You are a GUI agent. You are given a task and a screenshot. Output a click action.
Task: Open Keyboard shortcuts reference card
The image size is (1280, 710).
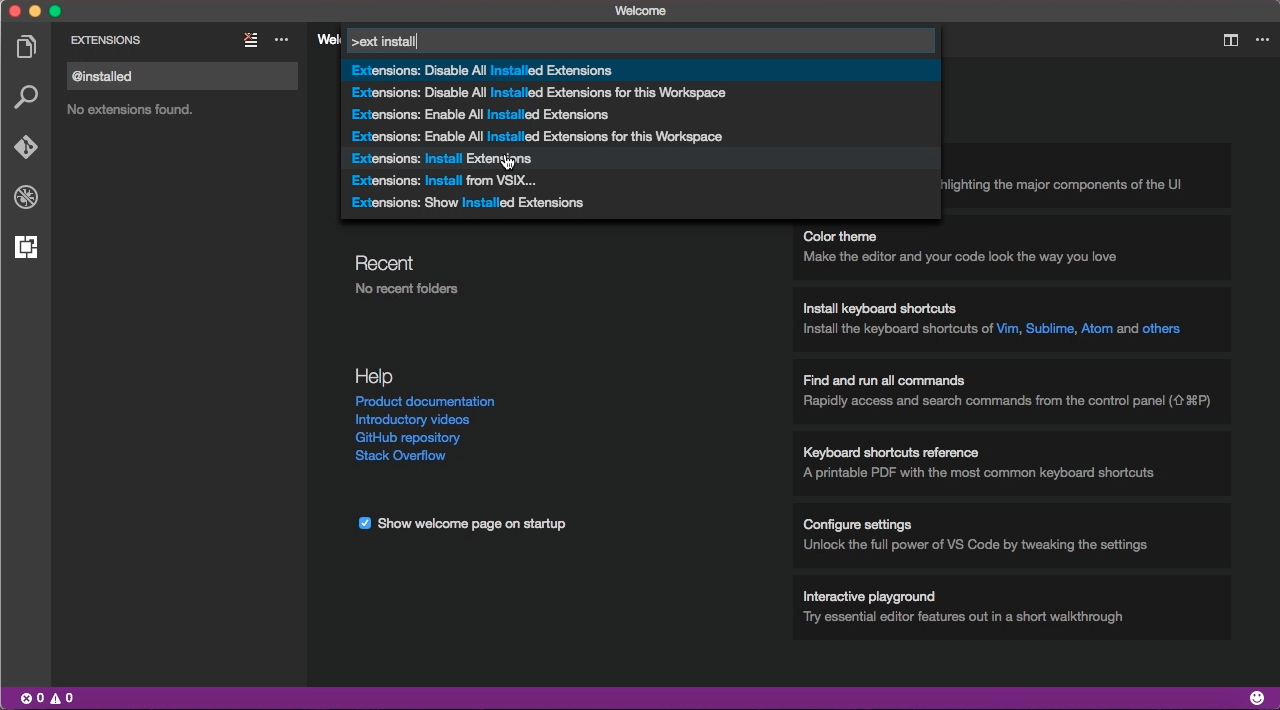click(1012, 462)
